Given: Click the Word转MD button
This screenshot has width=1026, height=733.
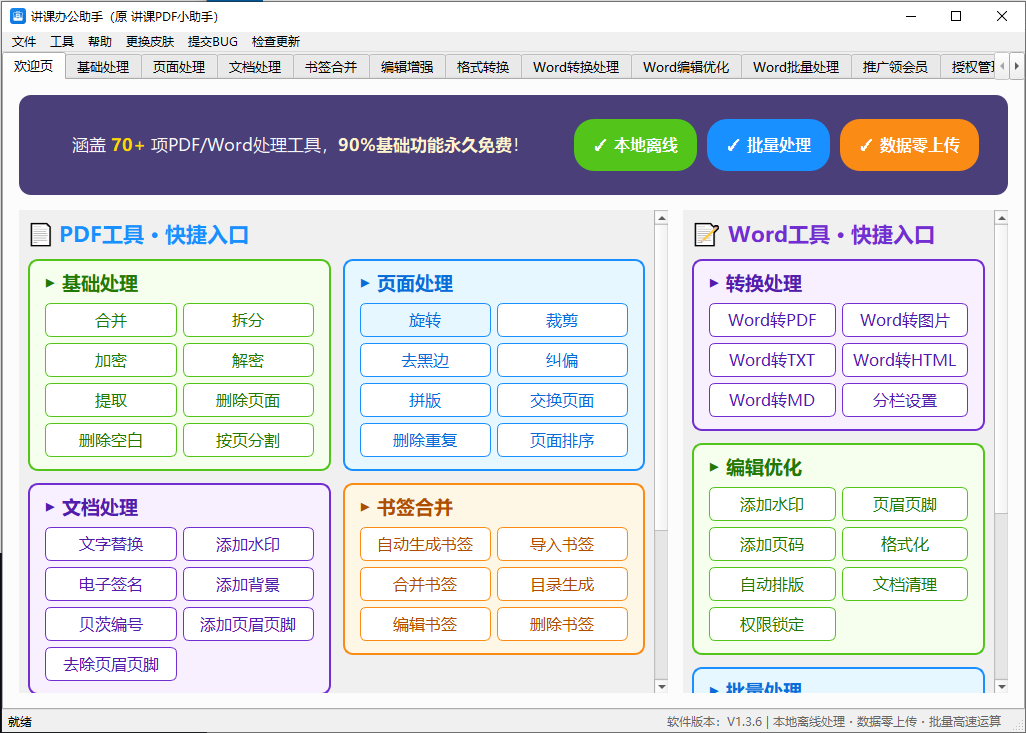Looking at the screenshot, I should click(772, 400).
